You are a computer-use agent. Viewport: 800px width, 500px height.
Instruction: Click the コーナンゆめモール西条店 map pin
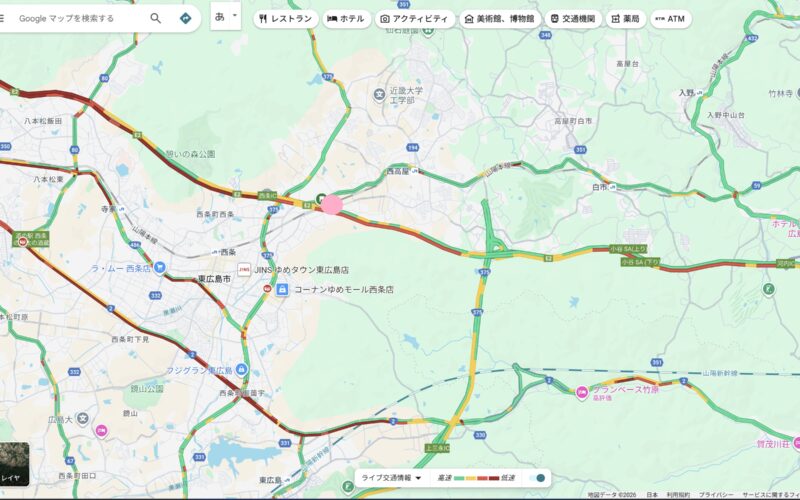[x=282, y=290]
